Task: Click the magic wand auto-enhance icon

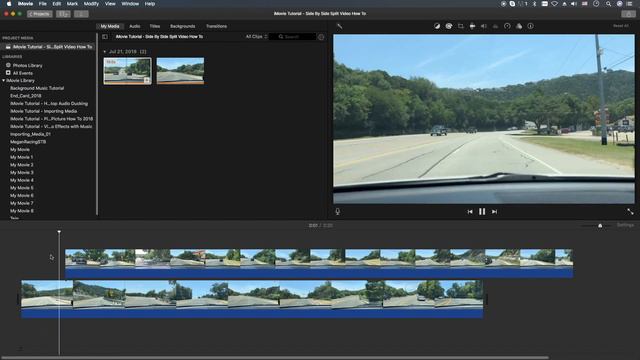Action: [339, 26]
